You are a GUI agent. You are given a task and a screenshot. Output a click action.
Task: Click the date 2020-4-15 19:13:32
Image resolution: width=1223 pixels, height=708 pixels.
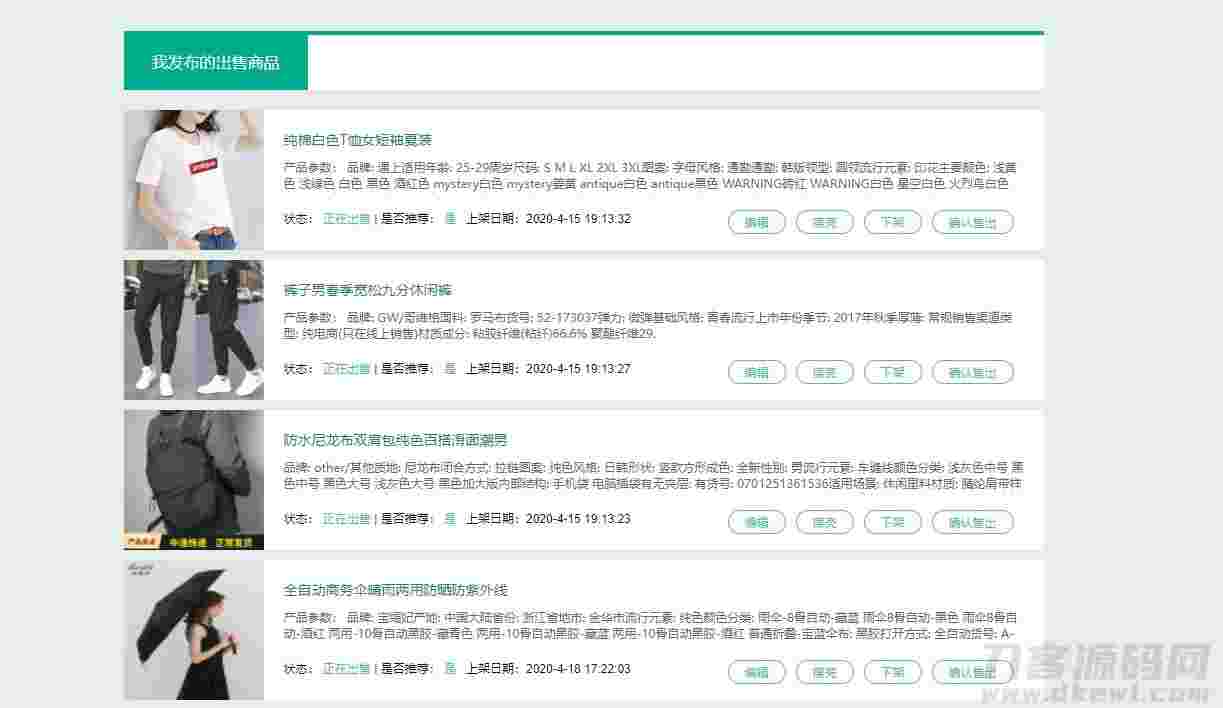(x=578, y=219)
